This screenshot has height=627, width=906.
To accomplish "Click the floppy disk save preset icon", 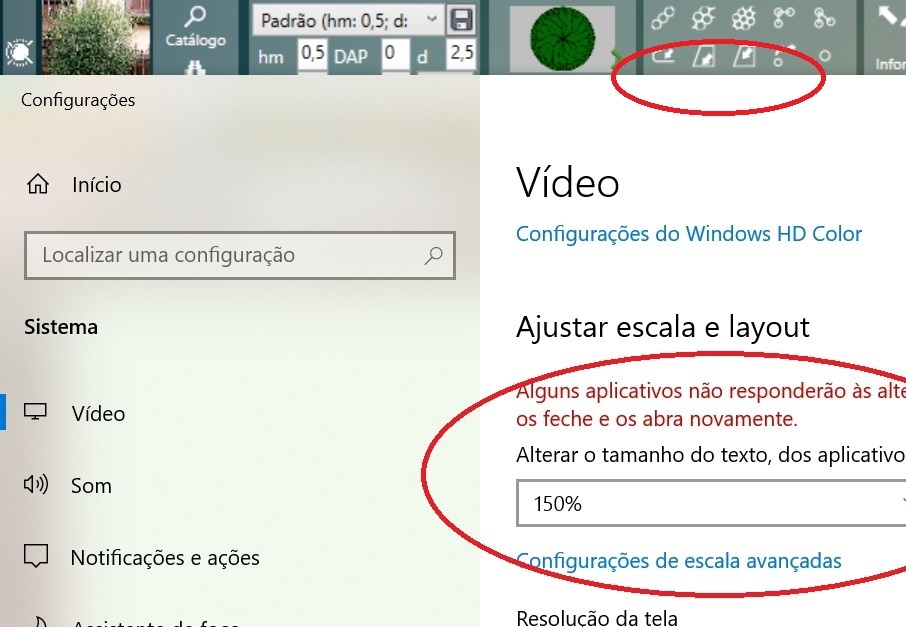I will point(461,19).
